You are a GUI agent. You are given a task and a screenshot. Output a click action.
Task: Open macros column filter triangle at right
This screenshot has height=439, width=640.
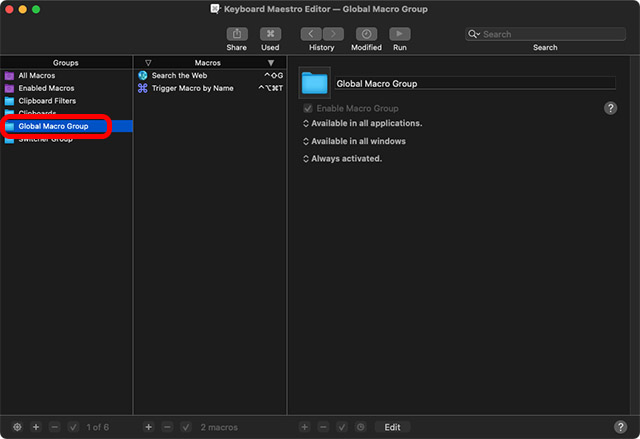click(x=271, y=63)
